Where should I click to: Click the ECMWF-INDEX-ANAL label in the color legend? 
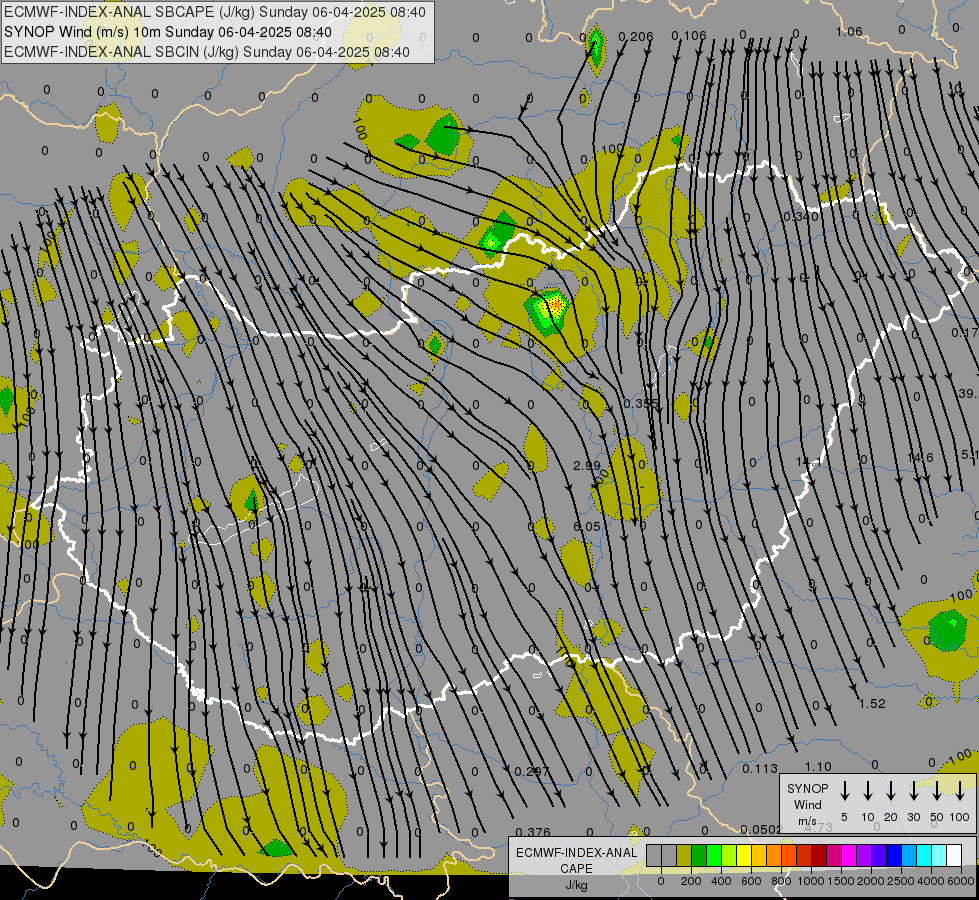[x=576, y=853]
